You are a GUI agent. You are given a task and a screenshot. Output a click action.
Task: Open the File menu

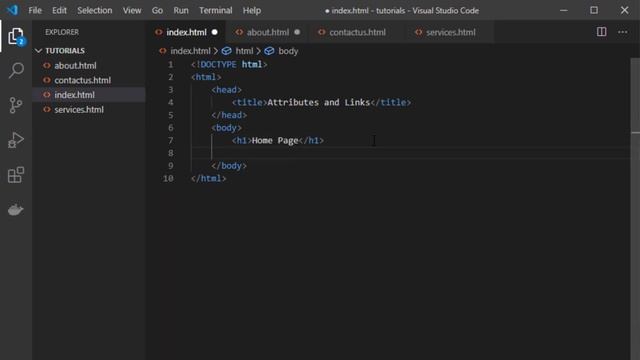tap(35, 10)
